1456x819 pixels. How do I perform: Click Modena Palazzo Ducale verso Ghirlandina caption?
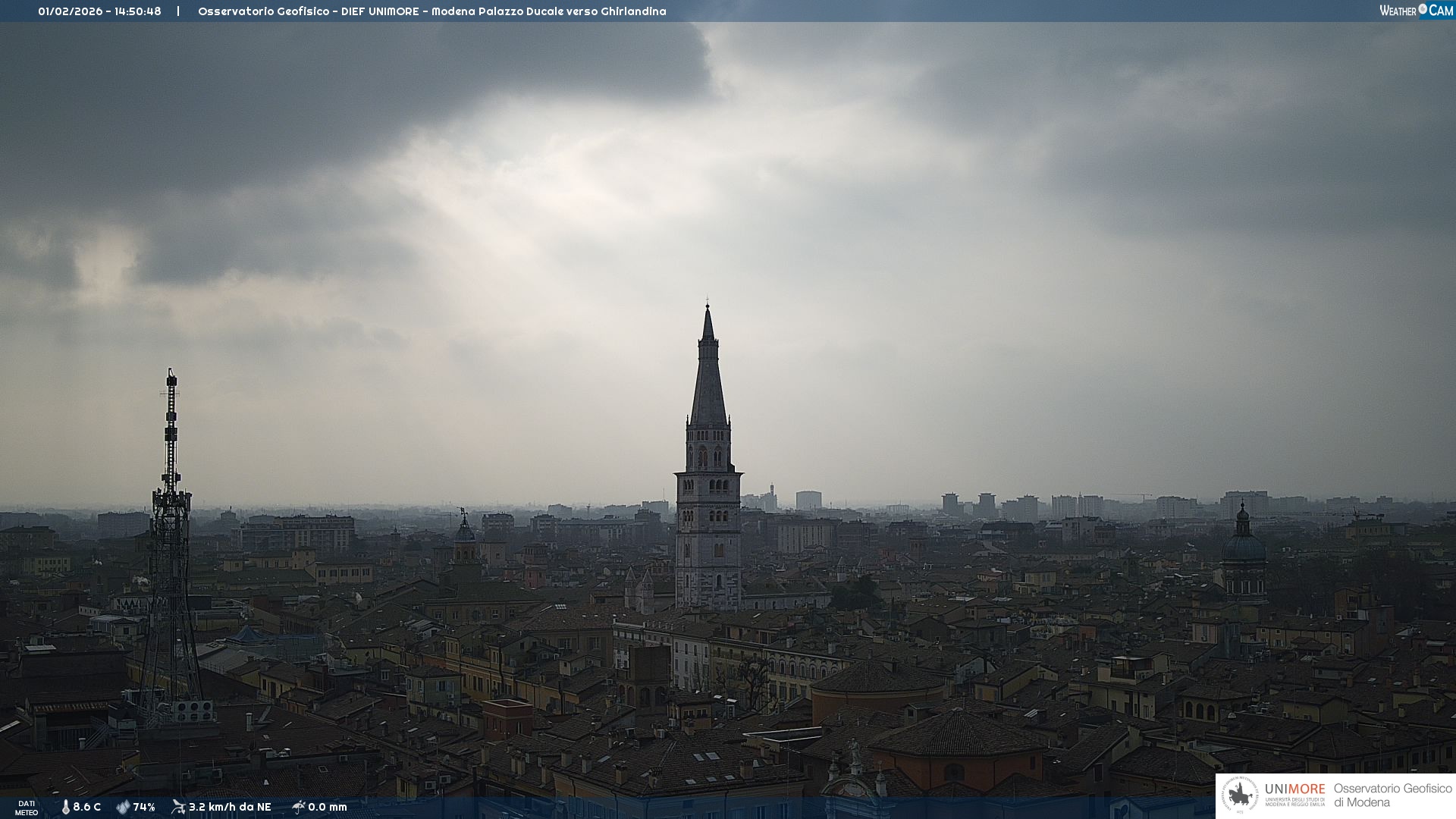[x=548, y=11]
